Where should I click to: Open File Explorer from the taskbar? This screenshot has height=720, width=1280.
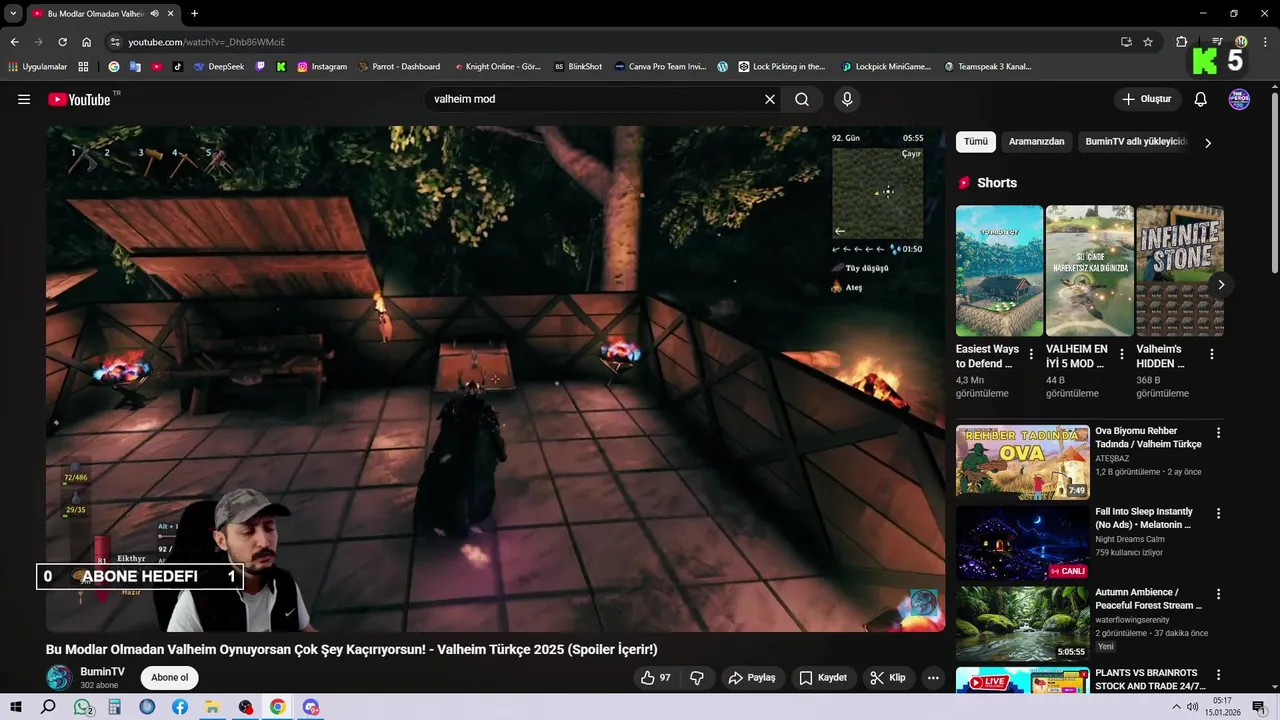[212, 707]
